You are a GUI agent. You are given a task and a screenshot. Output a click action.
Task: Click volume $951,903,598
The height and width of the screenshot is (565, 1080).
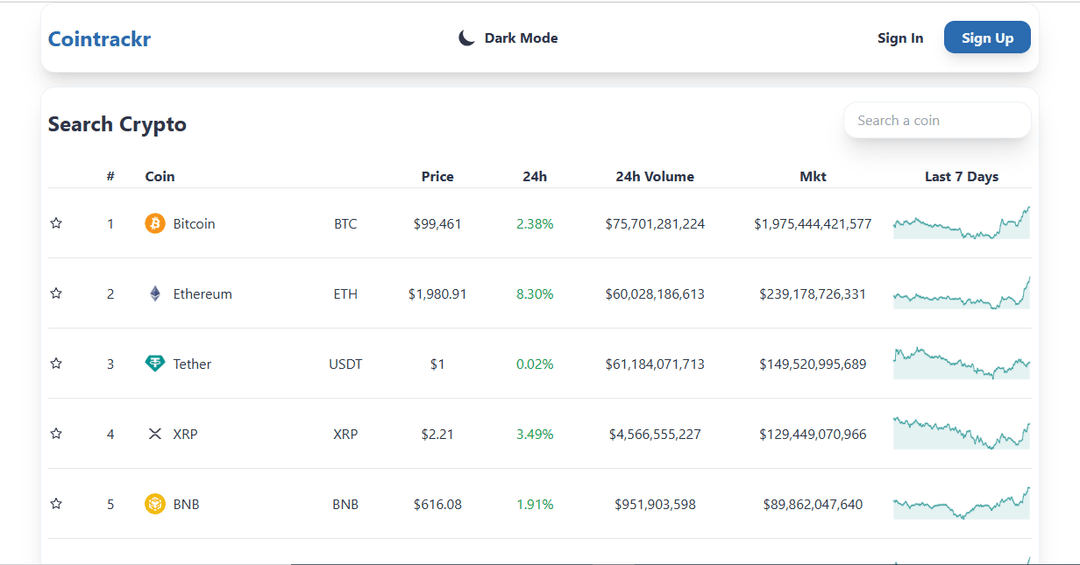655,505
